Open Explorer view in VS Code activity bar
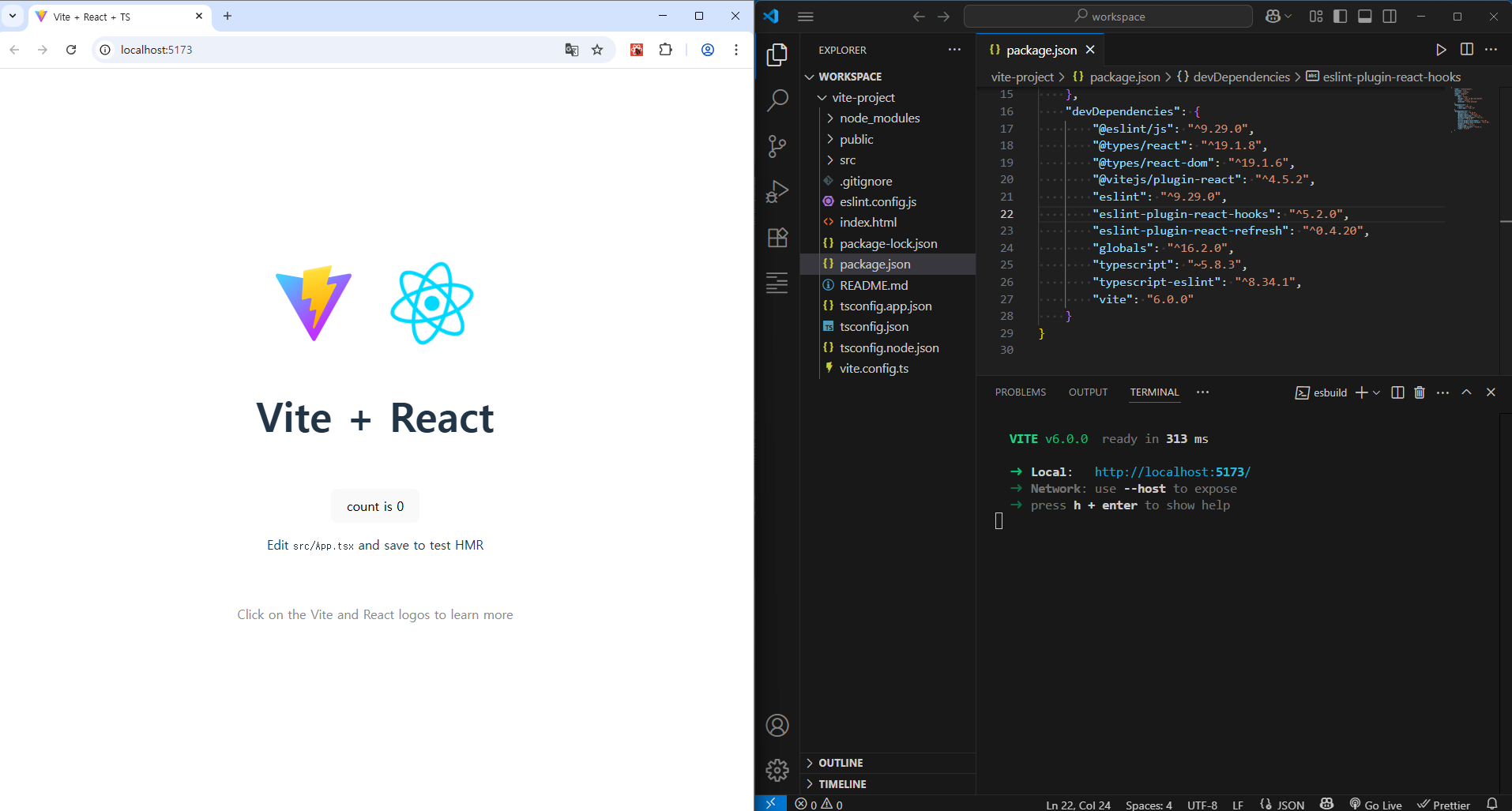Viewport: 1512px width, 811px height. point(777,54)
